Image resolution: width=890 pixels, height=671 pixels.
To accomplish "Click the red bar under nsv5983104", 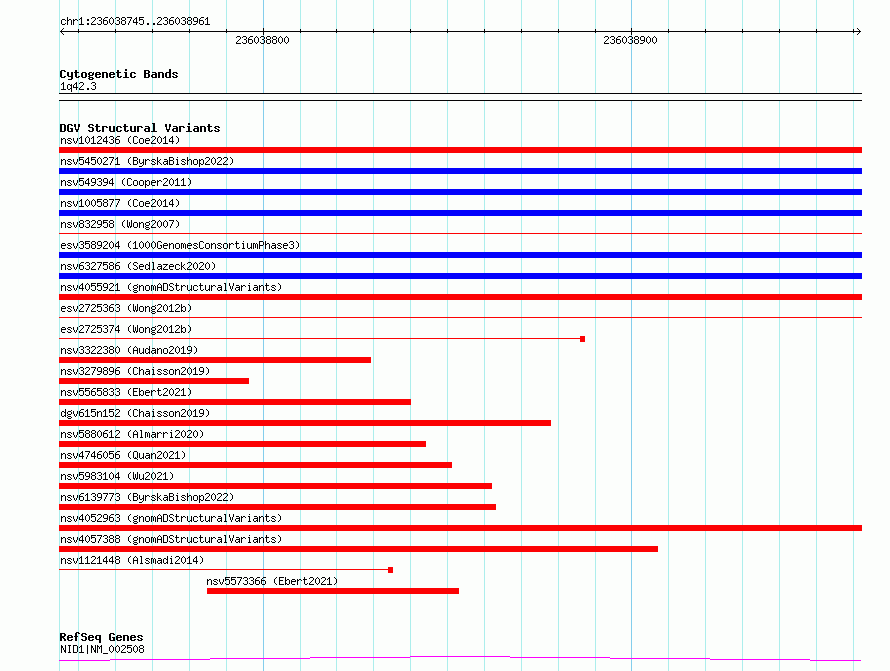I will click(275, 486).
